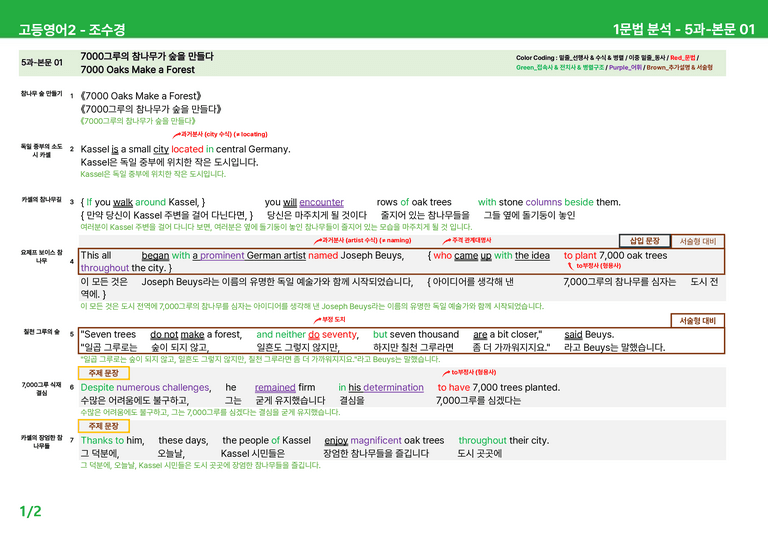Viewport: 768px width, 543px height.
Task: Click the '삽입 문장' label box
Action: [645, 241]
